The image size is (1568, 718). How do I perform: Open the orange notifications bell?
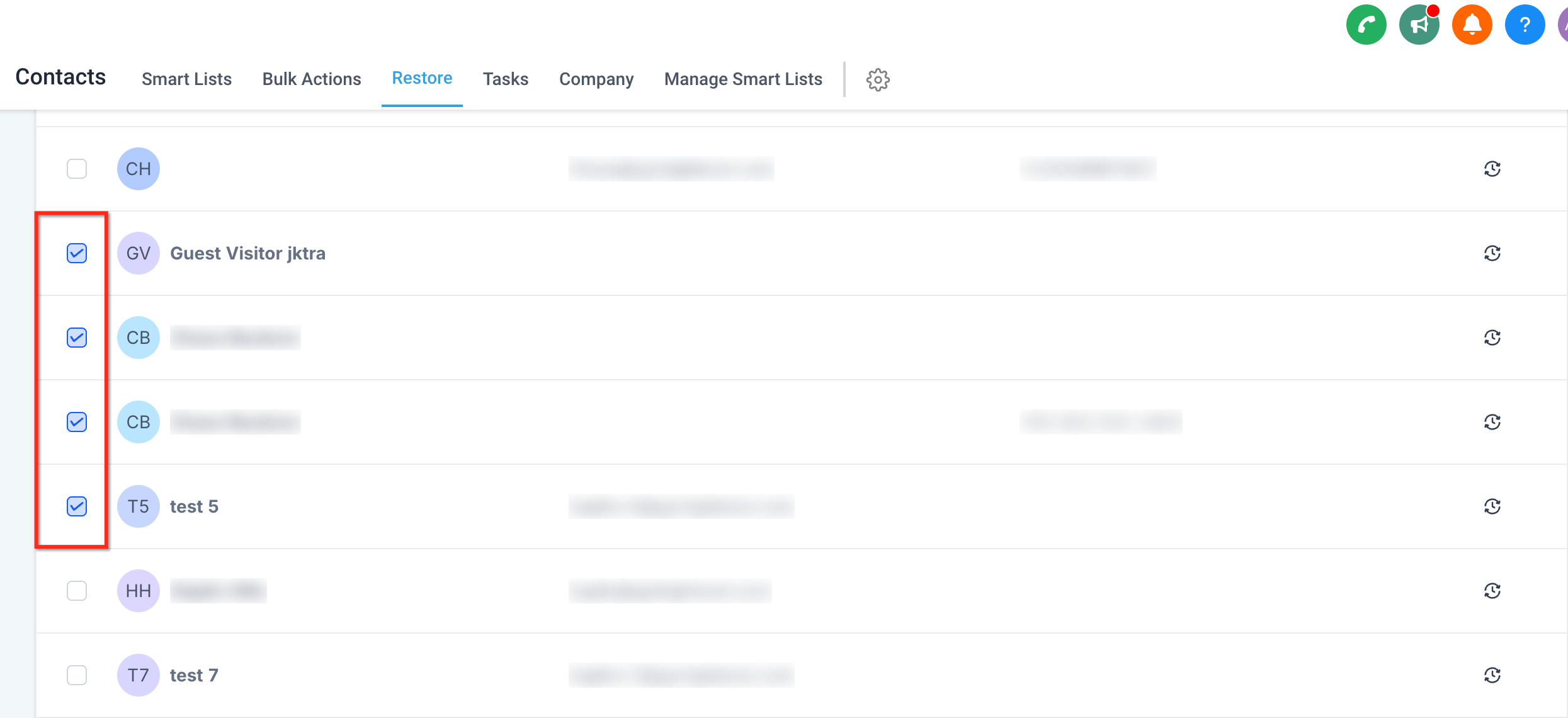tap(1472, 25)
